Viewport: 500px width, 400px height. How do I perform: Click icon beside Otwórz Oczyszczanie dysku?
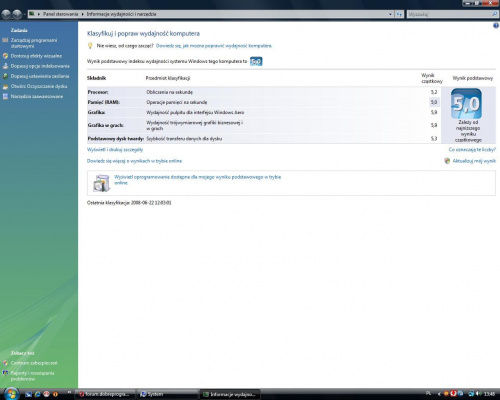click(5, 86)
